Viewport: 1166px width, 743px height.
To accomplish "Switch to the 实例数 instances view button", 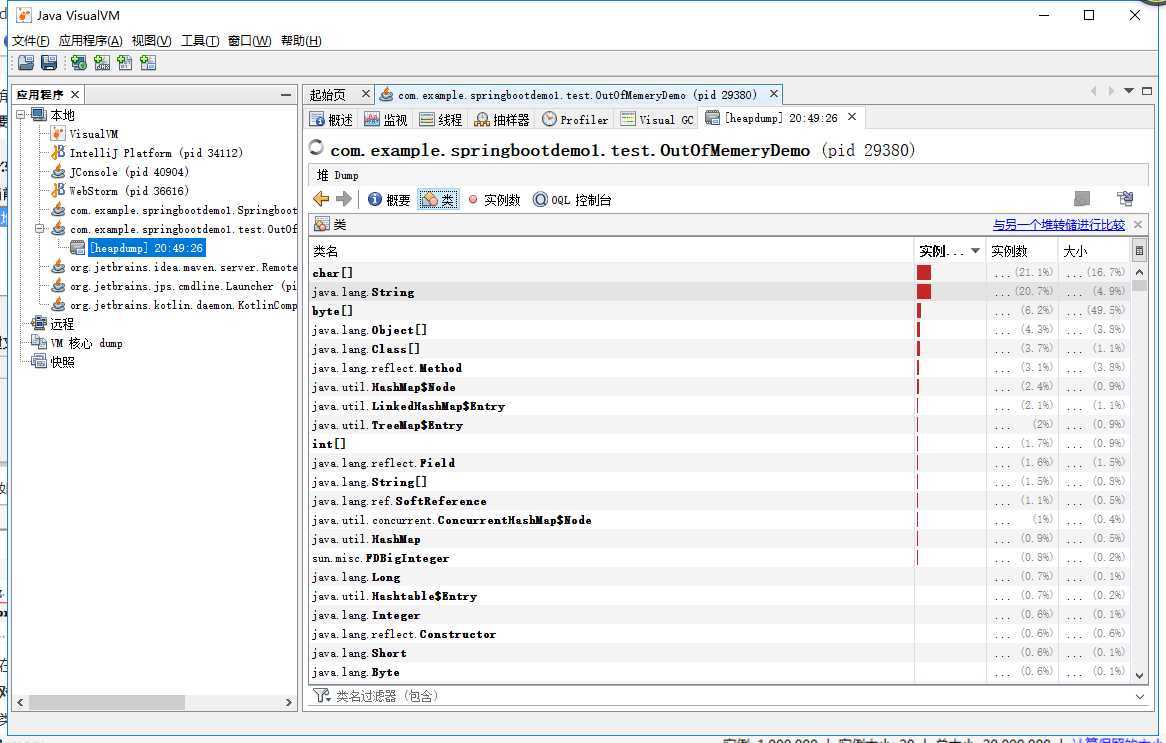I will (495, 199).
